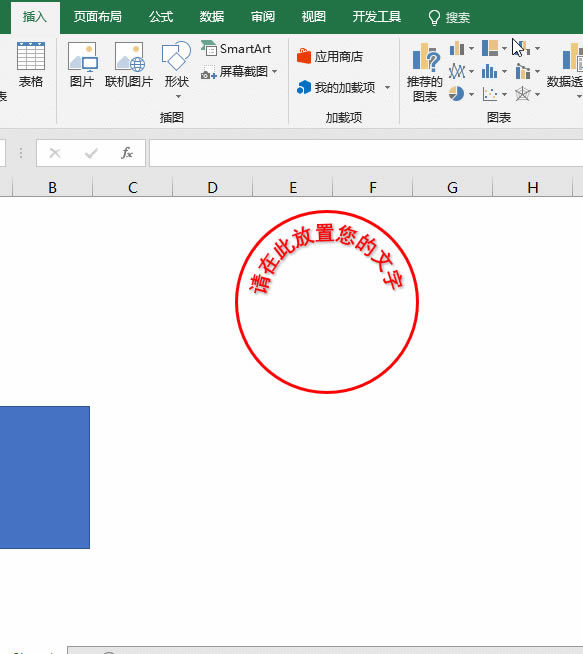Image resolution: width=583 pixels, height=654 pixels.
Task: Switch to the 公式 tab
Action: [161, 17]
